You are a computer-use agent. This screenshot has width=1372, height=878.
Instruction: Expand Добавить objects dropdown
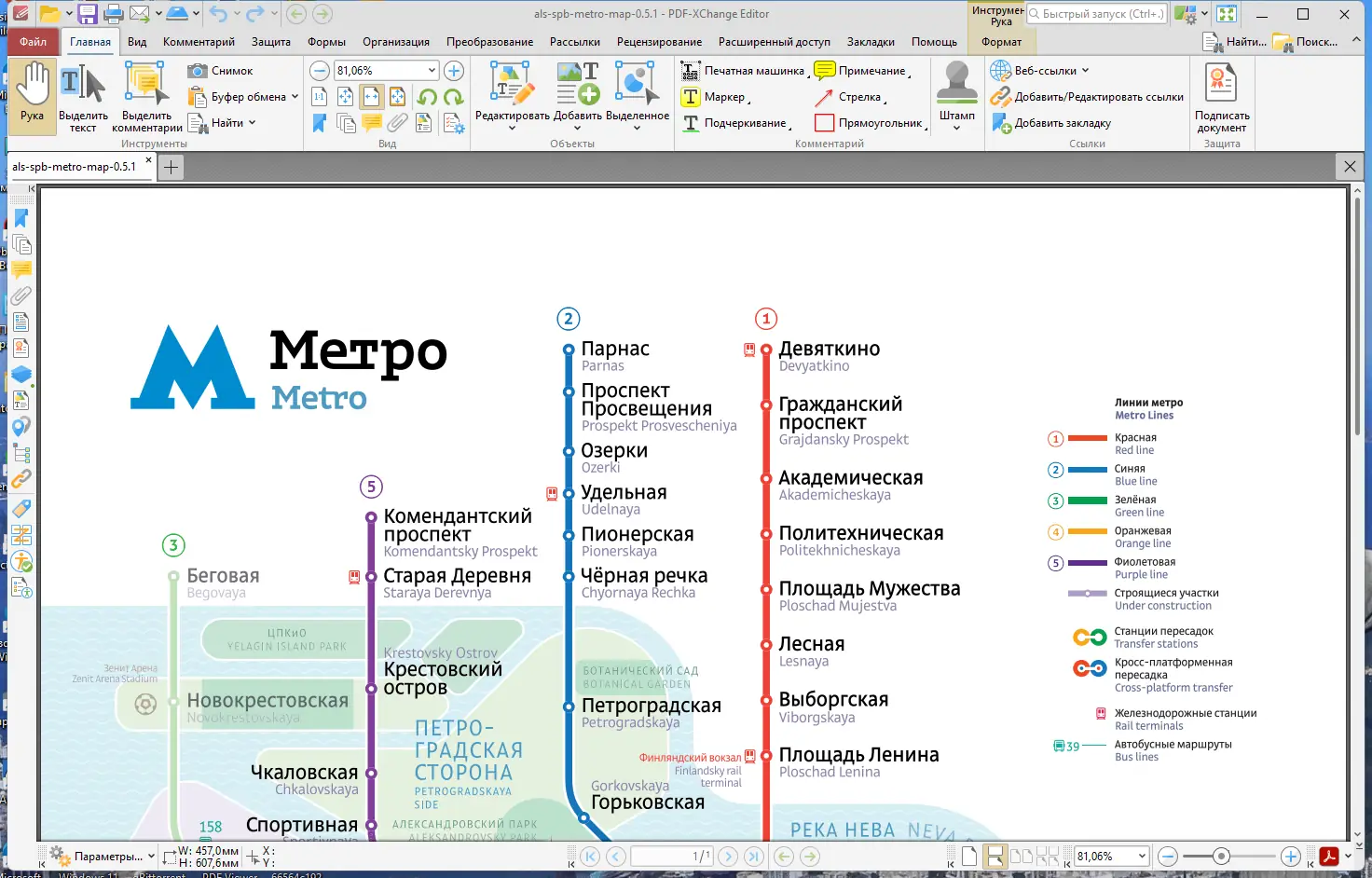pyautogui.click(x=577, y=128)
